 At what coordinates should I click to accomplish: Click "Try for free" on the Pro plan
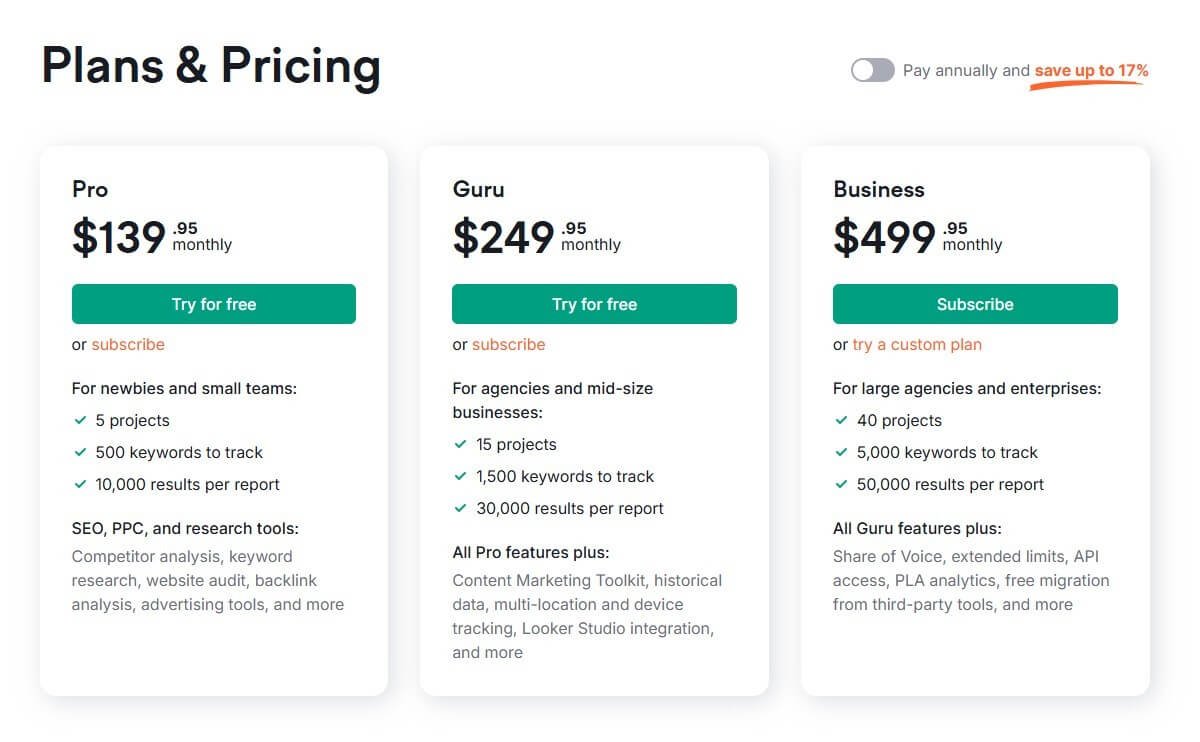(x=213, y=304)
